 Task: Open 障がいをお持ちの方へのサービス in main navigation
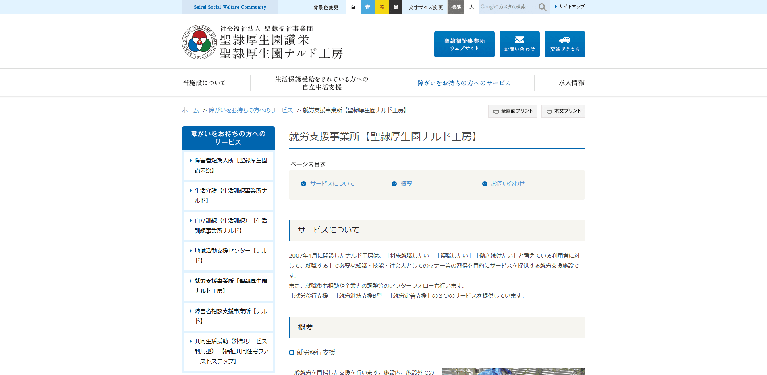[464, 83]
